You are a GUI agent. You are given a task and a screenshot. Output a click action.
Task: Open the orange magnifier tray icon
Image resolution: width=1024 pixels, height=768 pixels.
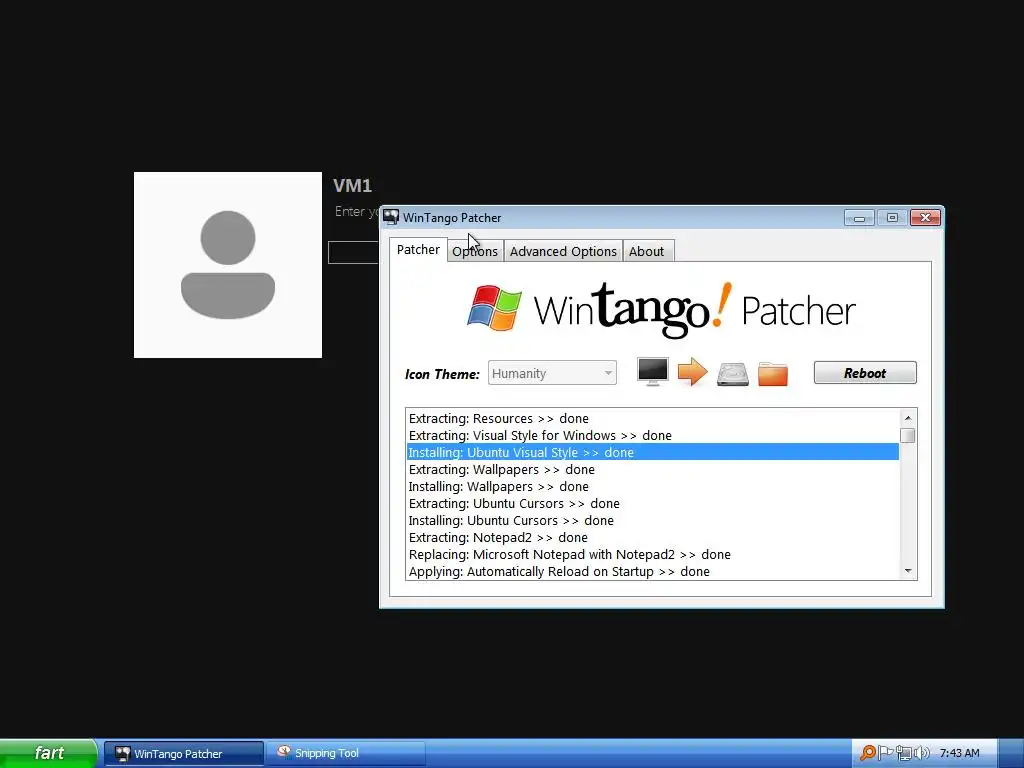pyautogui.click(x=867, y=753)
